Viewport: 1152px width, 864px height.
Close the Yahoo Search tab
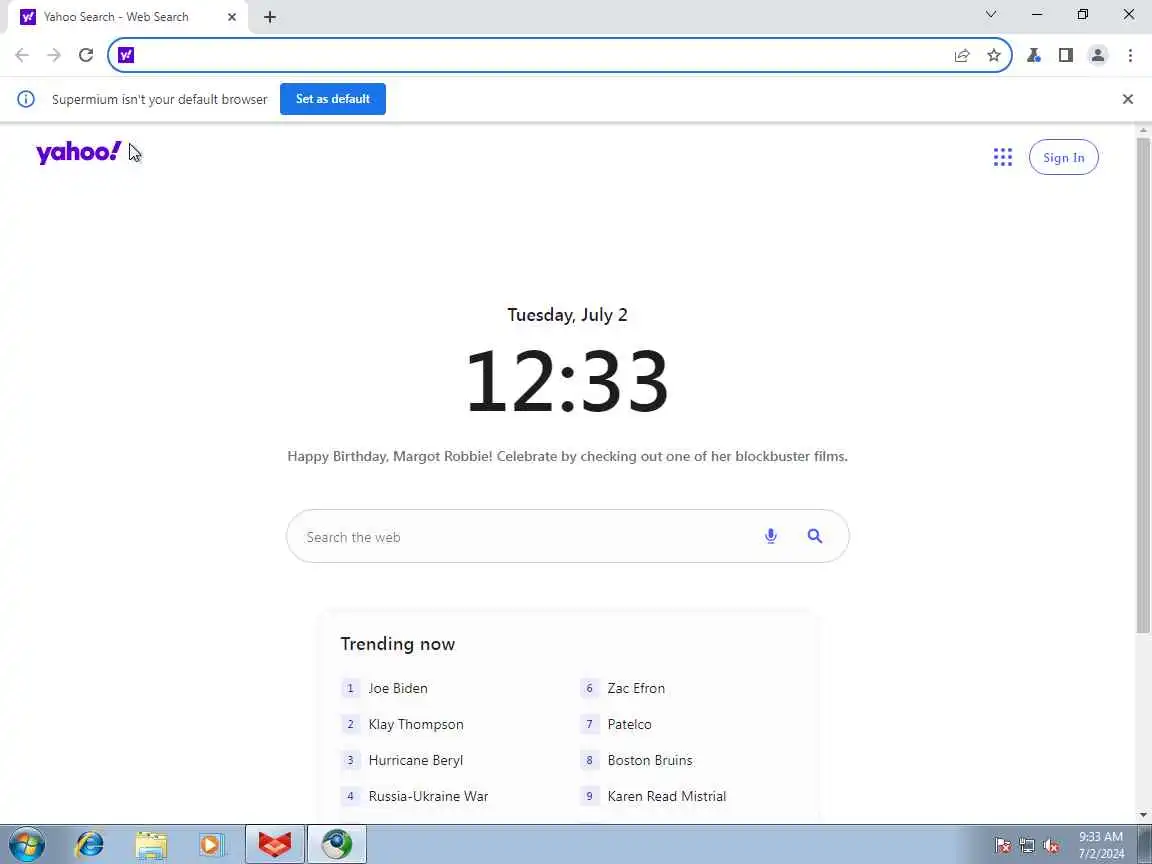tap(232, 17)
